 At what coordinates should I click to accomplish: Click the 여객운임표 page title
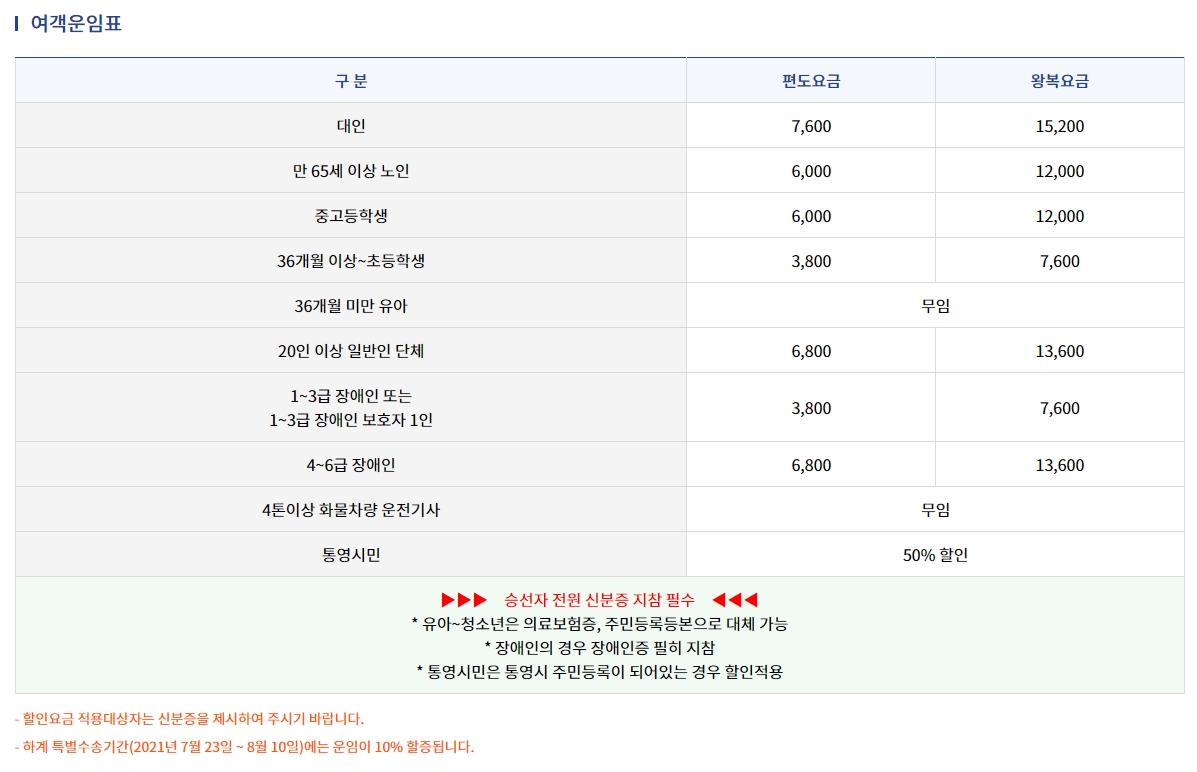pos(68,22)
